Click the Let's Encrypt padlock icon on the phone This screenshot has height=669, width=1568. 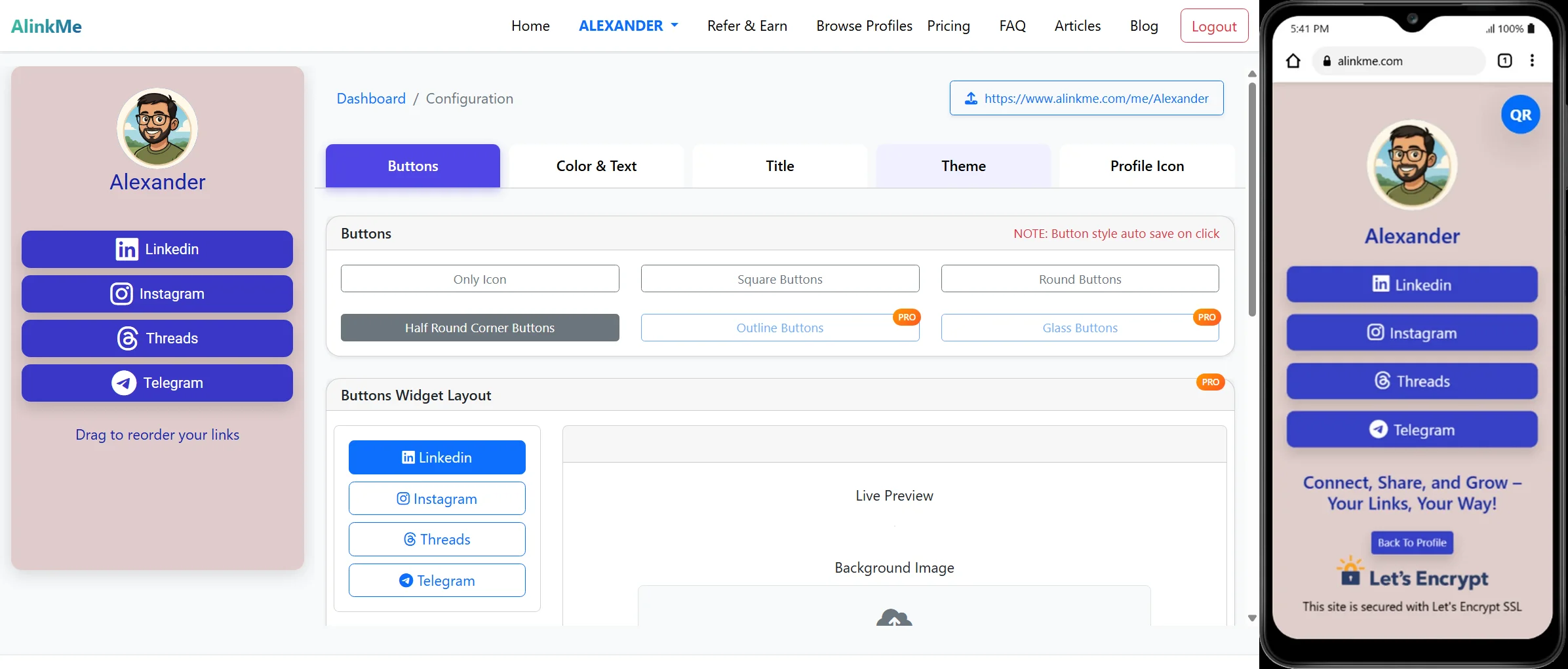coord(1350,577)
